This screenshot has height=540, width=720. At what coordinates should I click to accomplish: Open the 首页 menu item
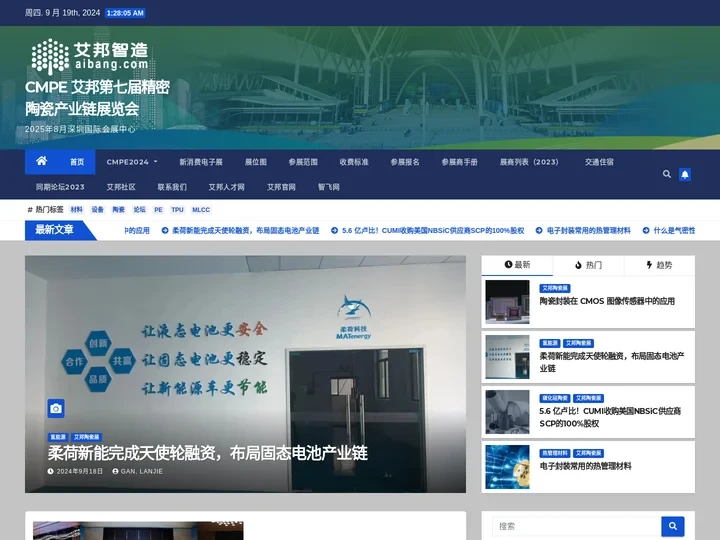[77, 162]
